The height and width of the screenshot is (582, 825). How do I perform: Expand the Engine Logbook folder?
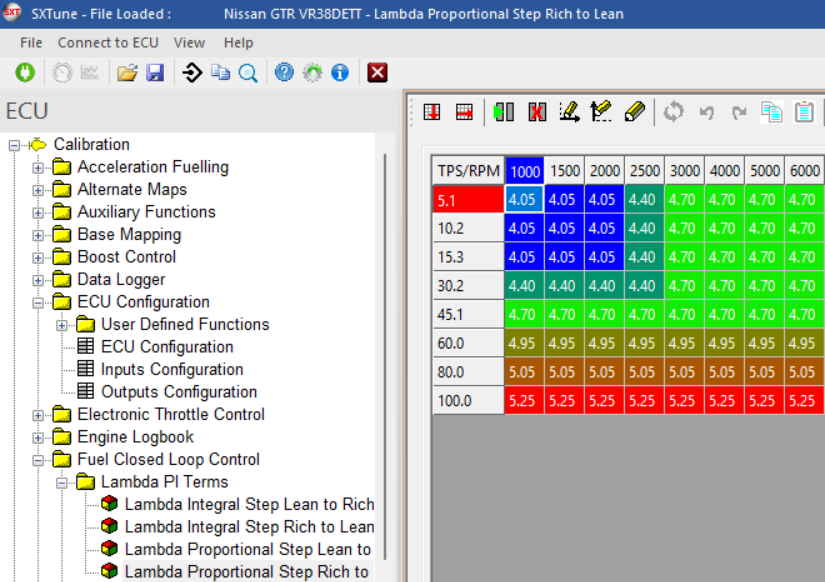(x=38, y=438)
